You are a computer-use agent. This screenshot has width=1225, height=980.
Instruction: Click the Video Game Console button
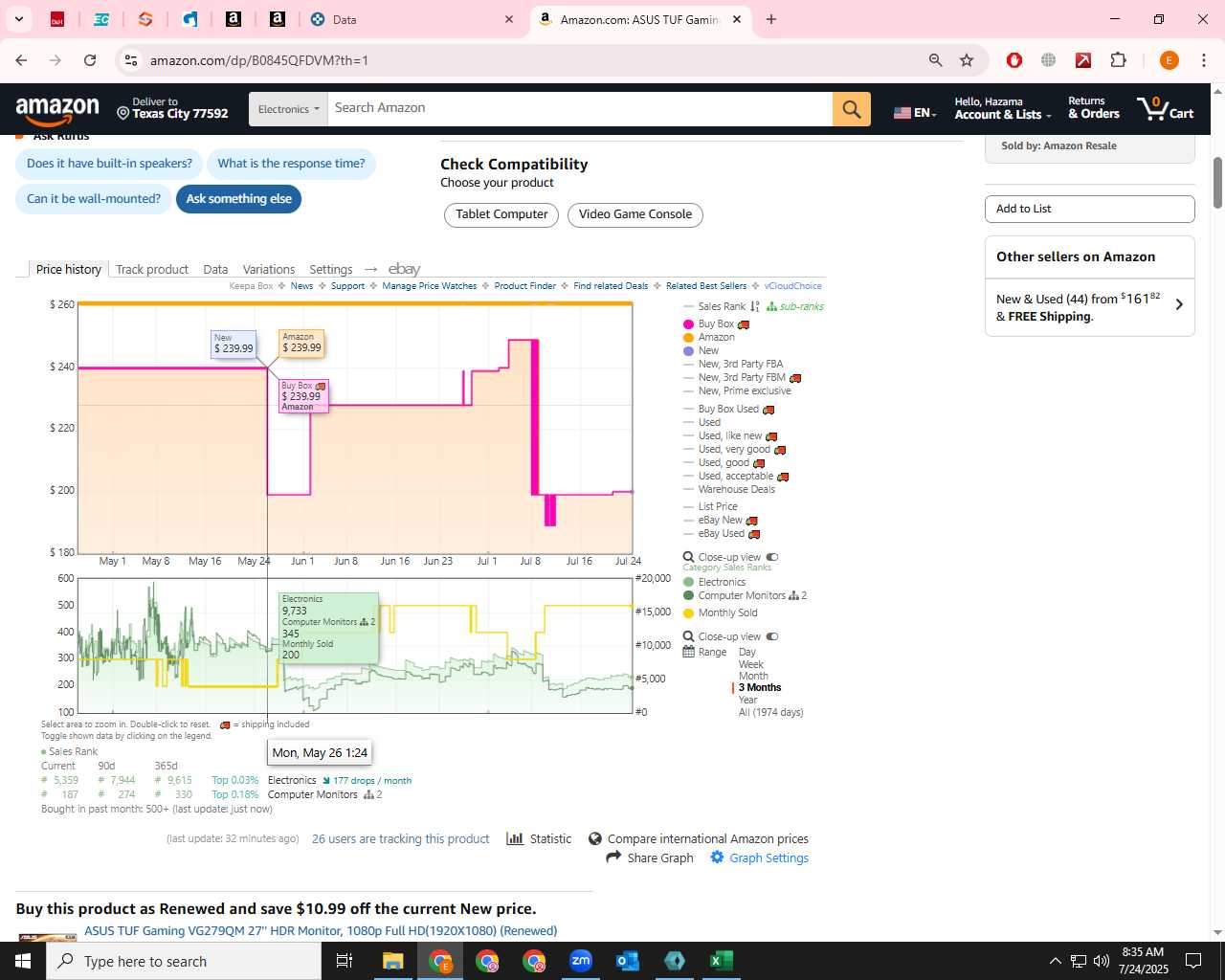point(635,214)
